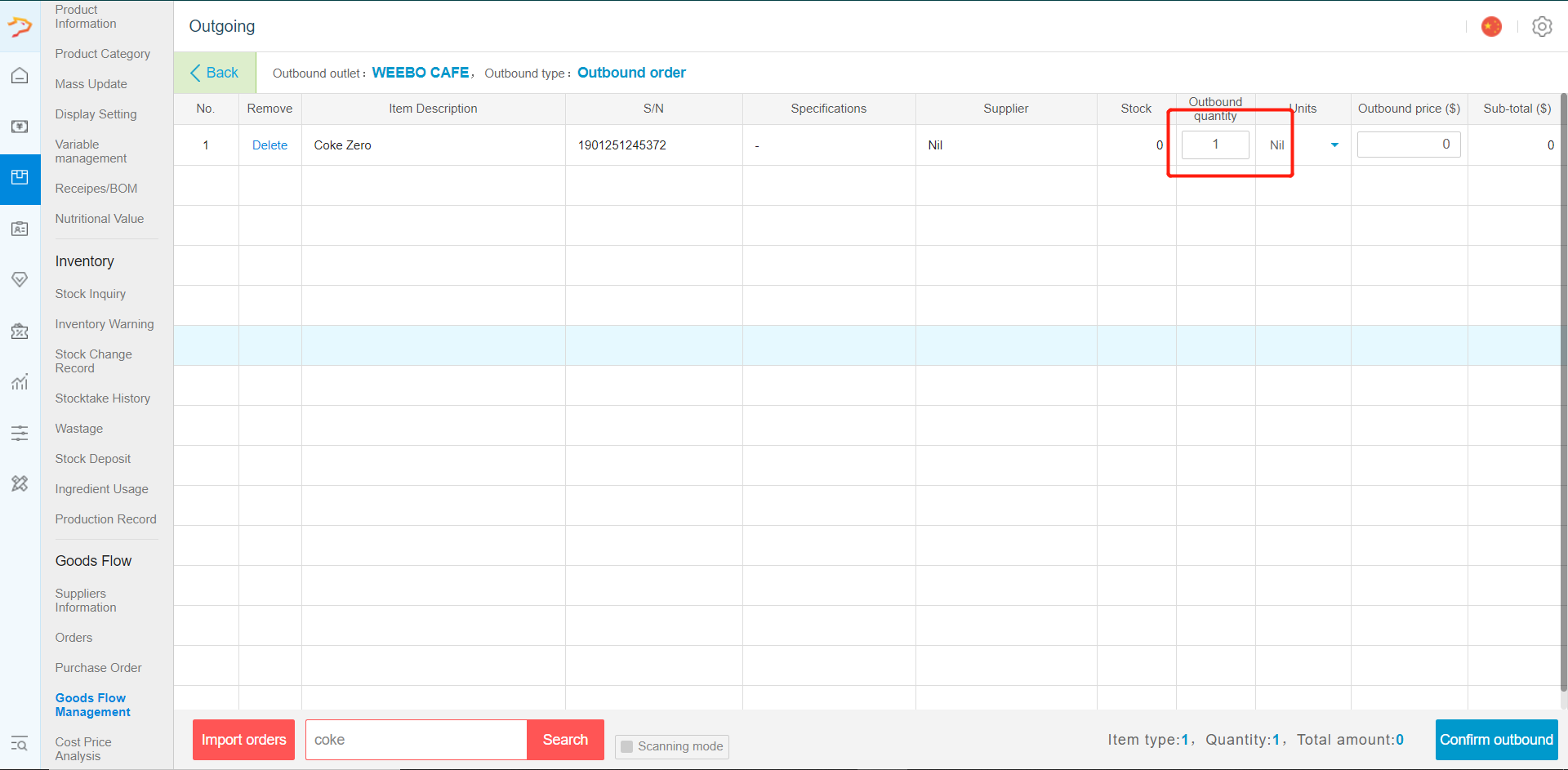Open Product Category menu item

click(102, 54)
